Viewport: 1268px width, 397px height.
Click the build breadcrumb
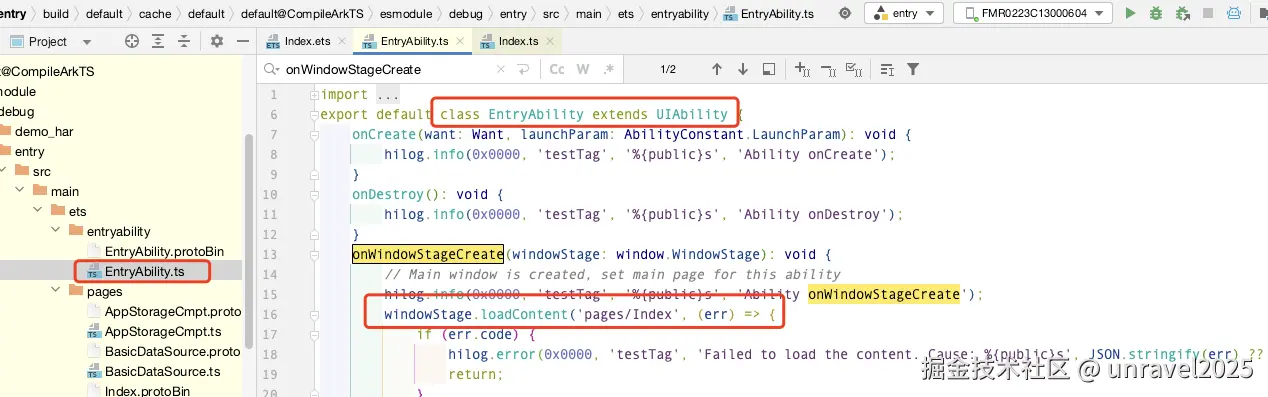[x=56, y=14]
